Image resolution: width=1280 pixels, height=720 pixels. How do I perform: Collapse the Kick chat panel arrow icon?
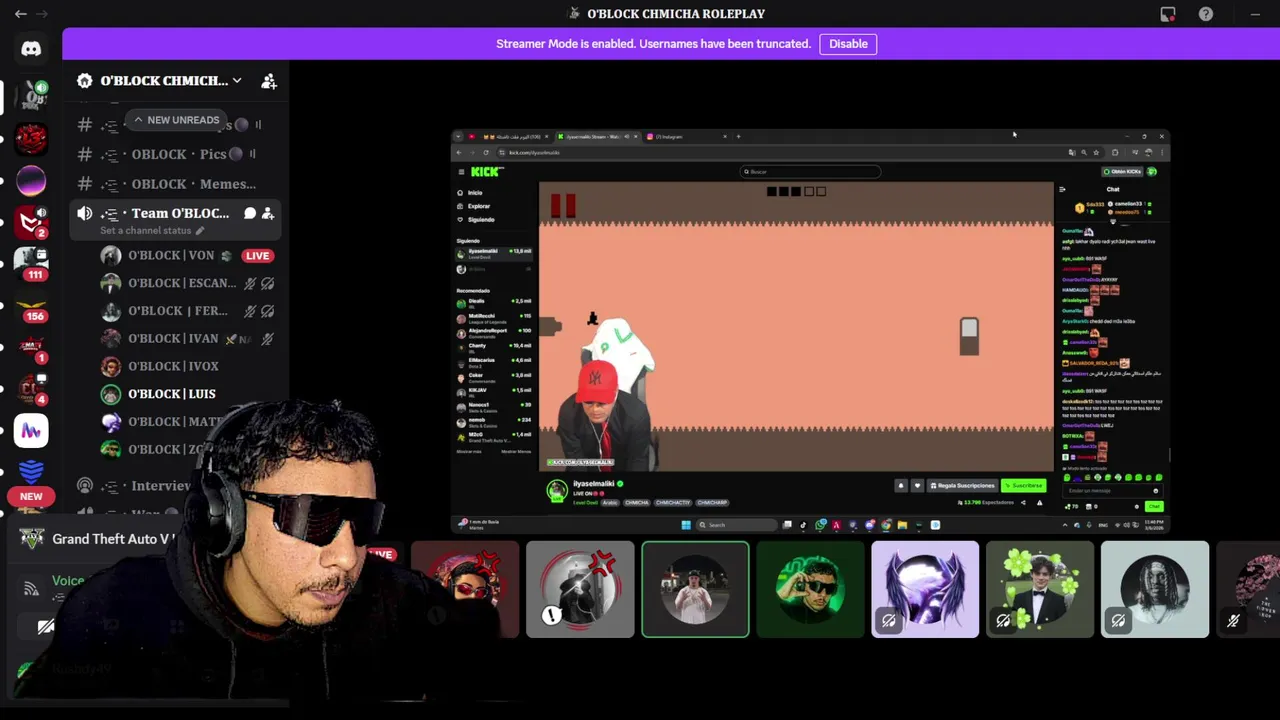coord(1062,189)
